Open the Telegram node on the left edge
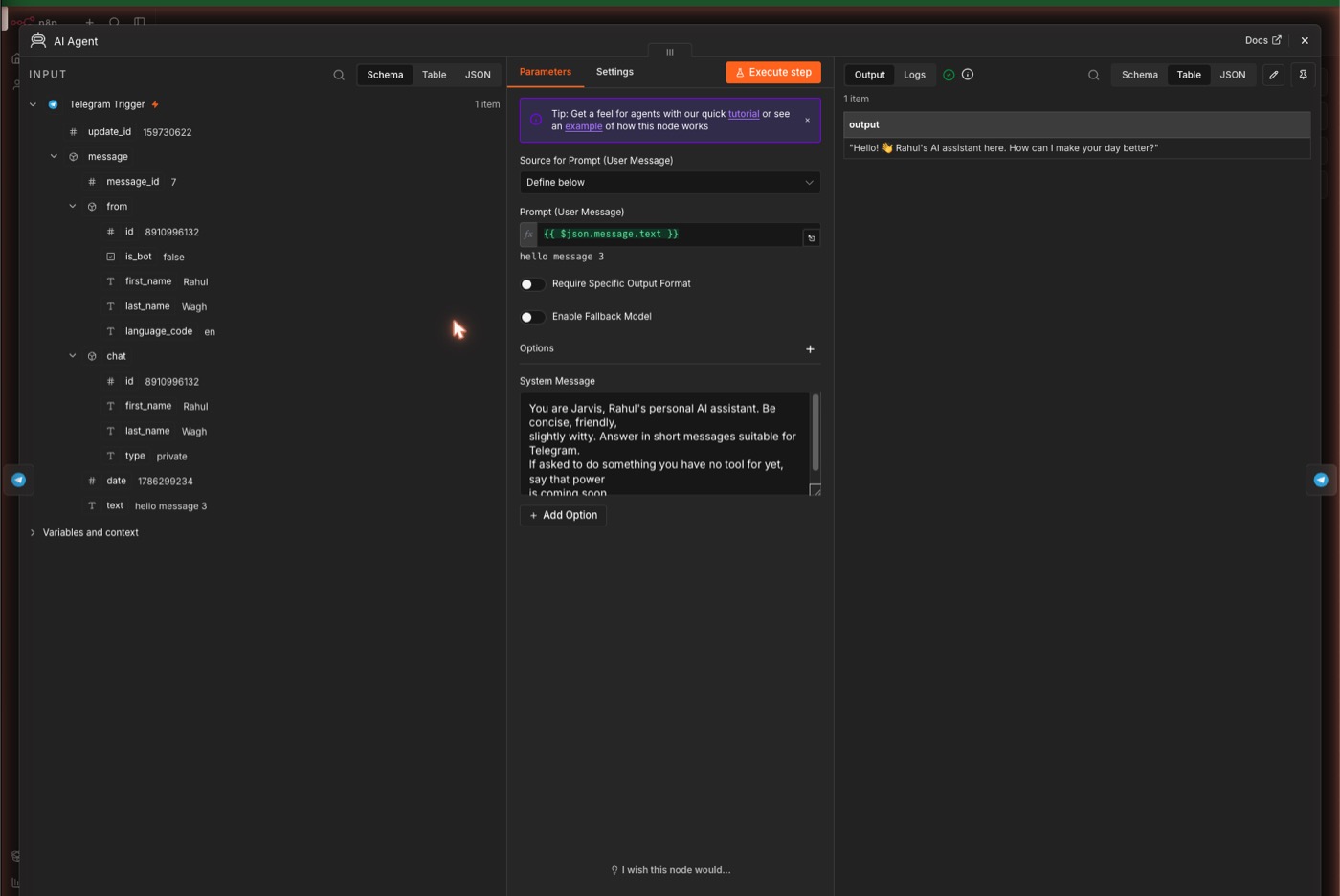The height and width of the screenshot is (896, 1340). [x=18, y=480]
